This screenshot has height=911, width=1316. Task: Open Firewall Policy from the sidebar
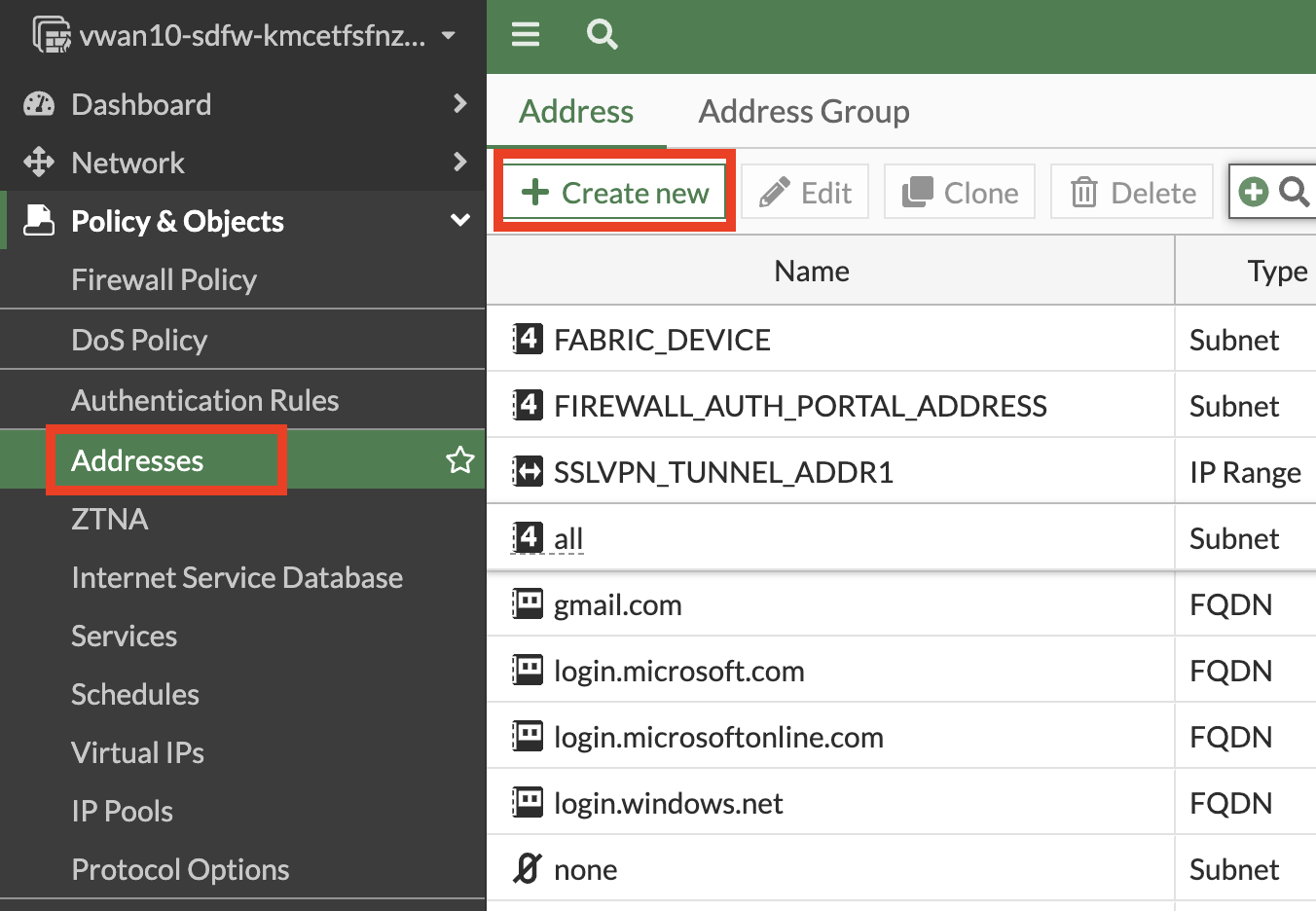(164, 280)
